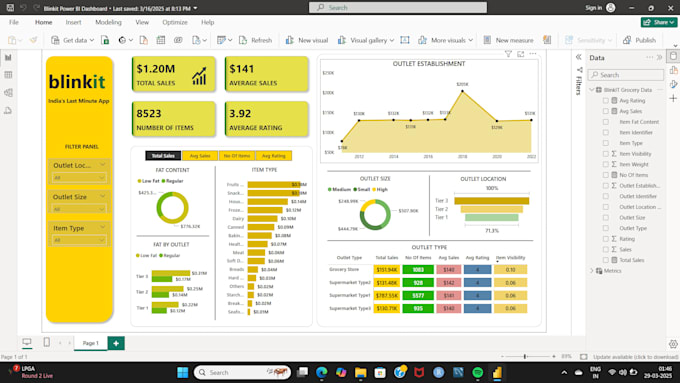The height and width of the screenshot is (383, 680).
Task: Click Focus mode icon above Outlet Establishment chart
Action: point(520,54)
